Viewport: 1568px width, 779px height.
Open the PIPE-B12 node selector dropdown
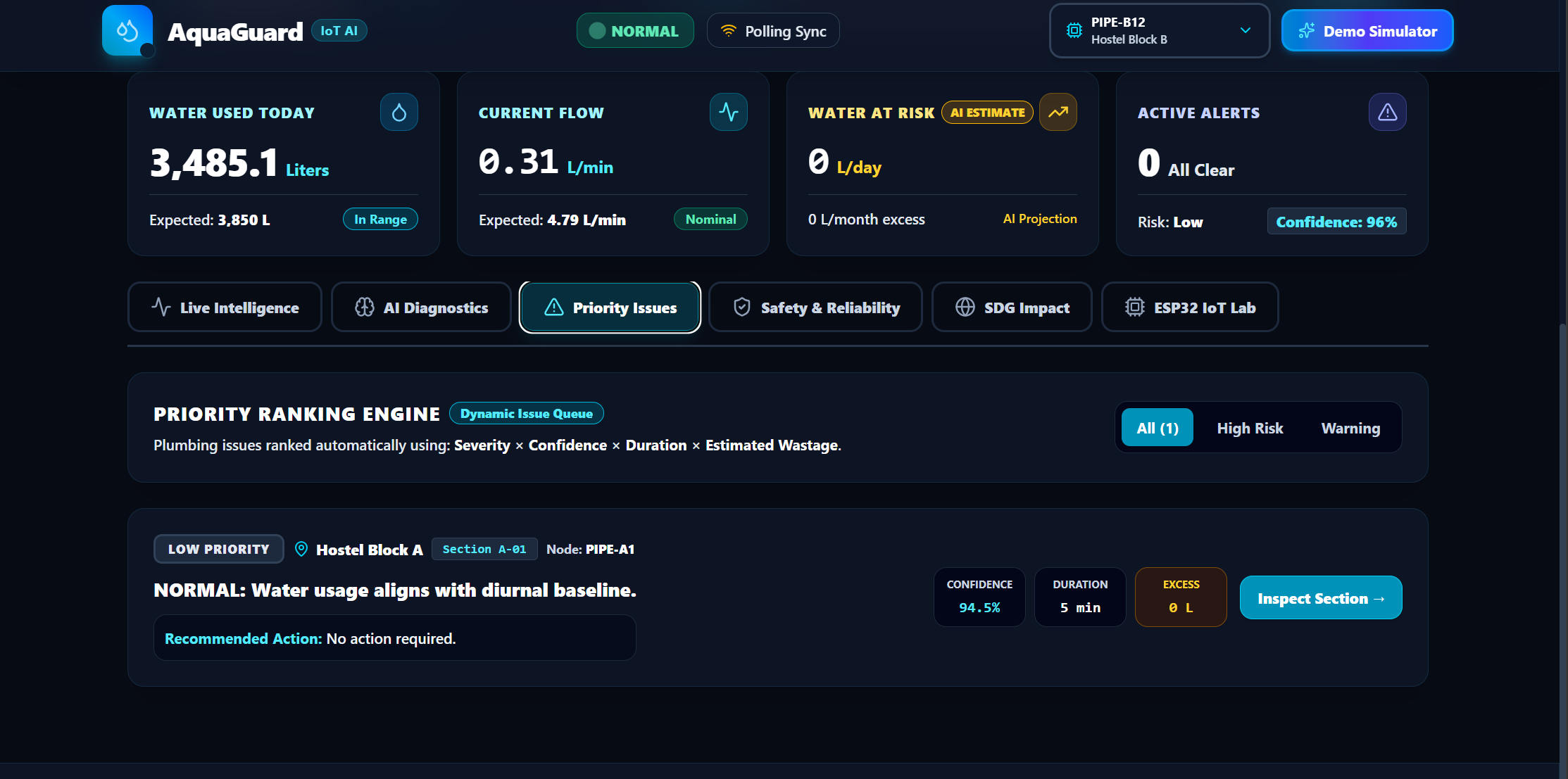[x=1160, y=31]
